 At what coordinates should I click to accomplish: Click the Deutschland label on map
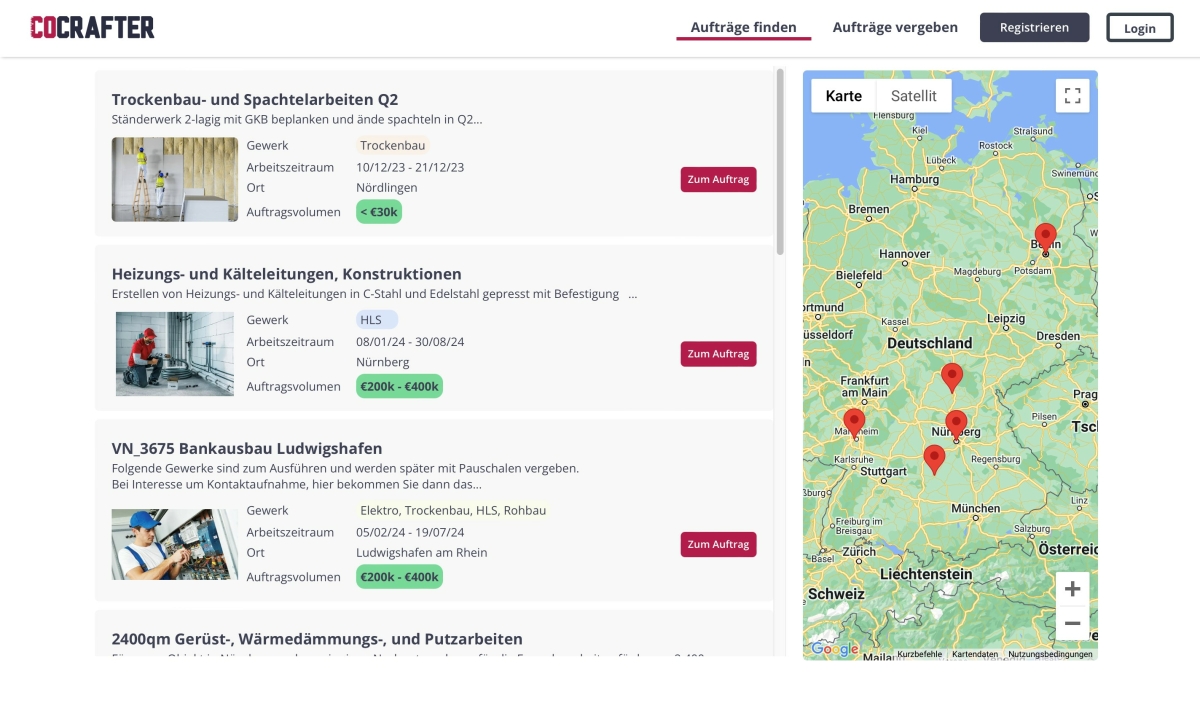pos(929,343)
